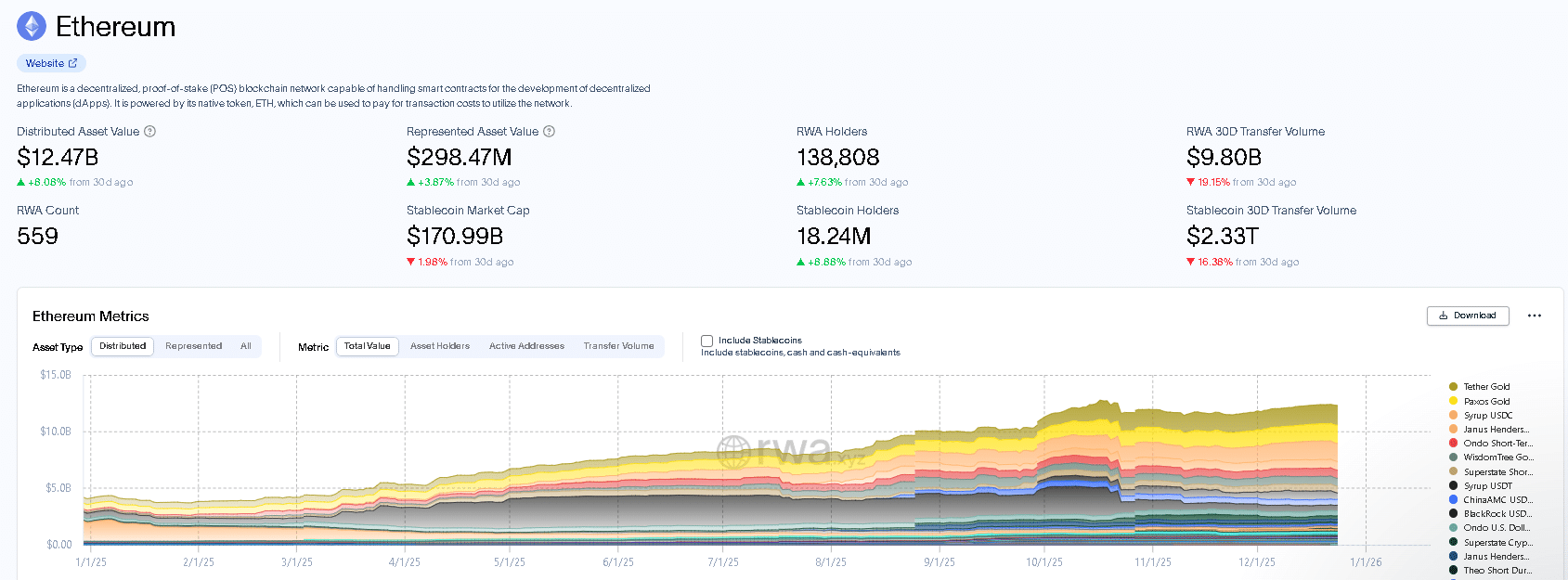Select the Distributed asset type
This screenshot has width=1568, height=580.
coord(123,346)
